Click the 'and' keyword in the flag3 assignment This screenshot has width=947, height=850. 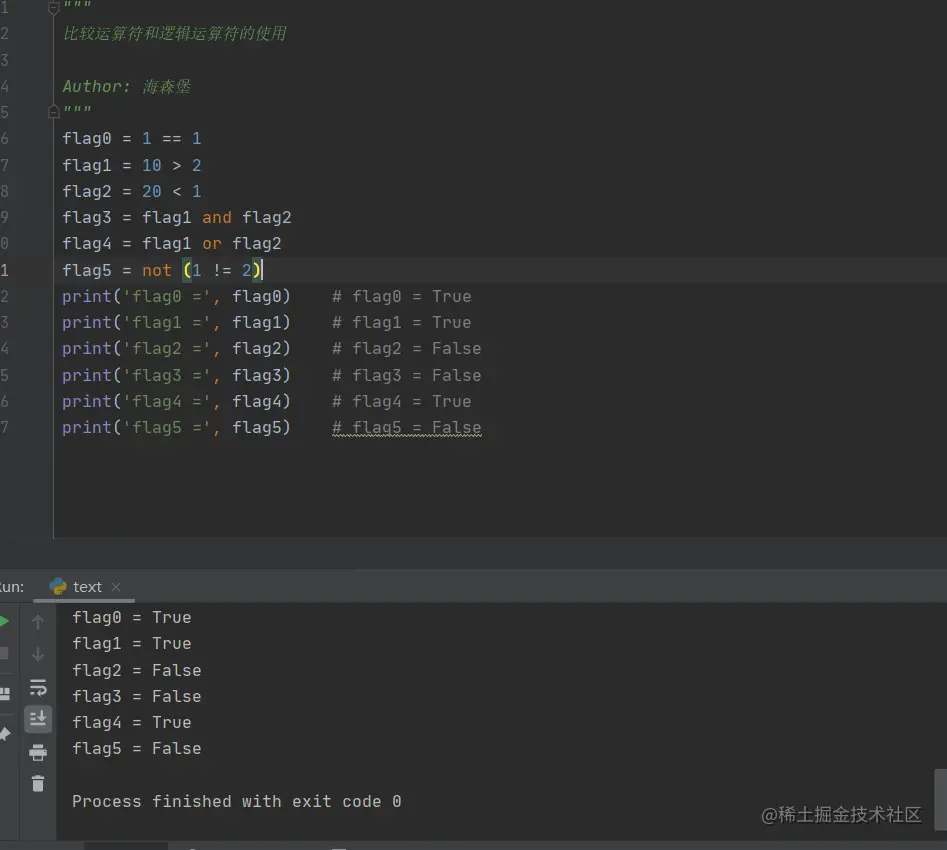coord(217,217)
